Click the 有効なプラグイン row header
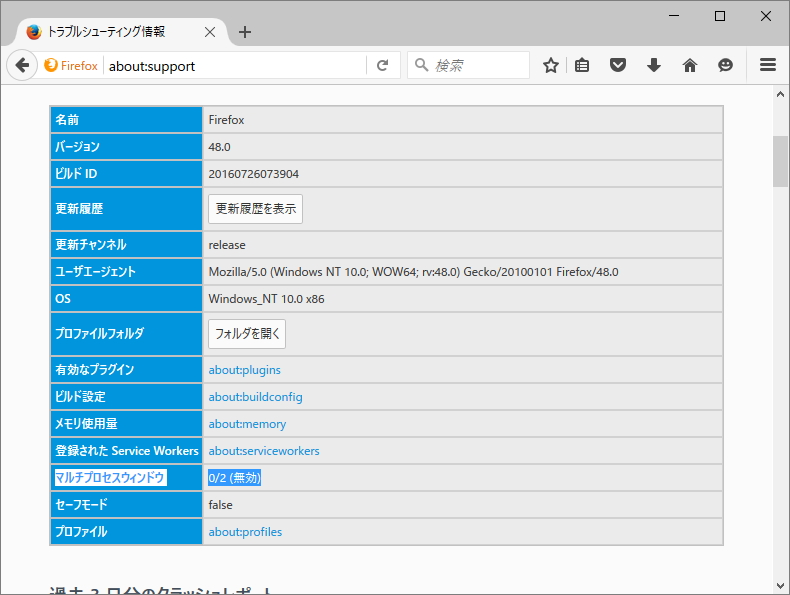This screenshot has width=790, height=595. [126, 370]
